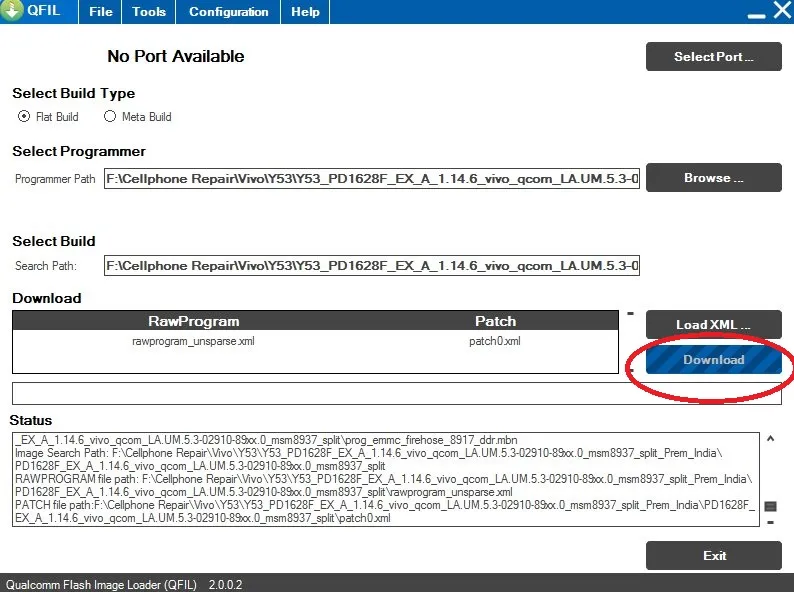Click the QFIL green download logo icon
Image resolution: width=794 pixels, height=592 pixels.
pos(11,10)
